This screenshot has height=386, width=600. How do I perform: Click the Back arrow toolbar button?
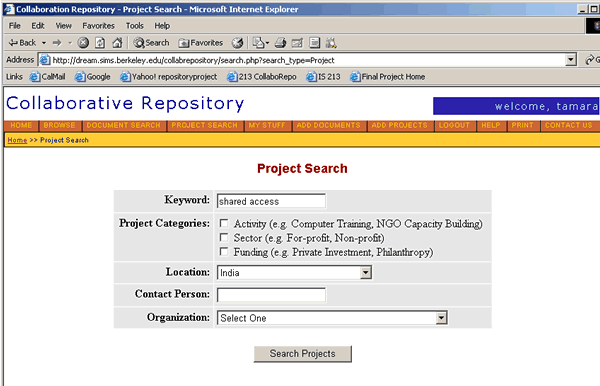click(22, 43)
